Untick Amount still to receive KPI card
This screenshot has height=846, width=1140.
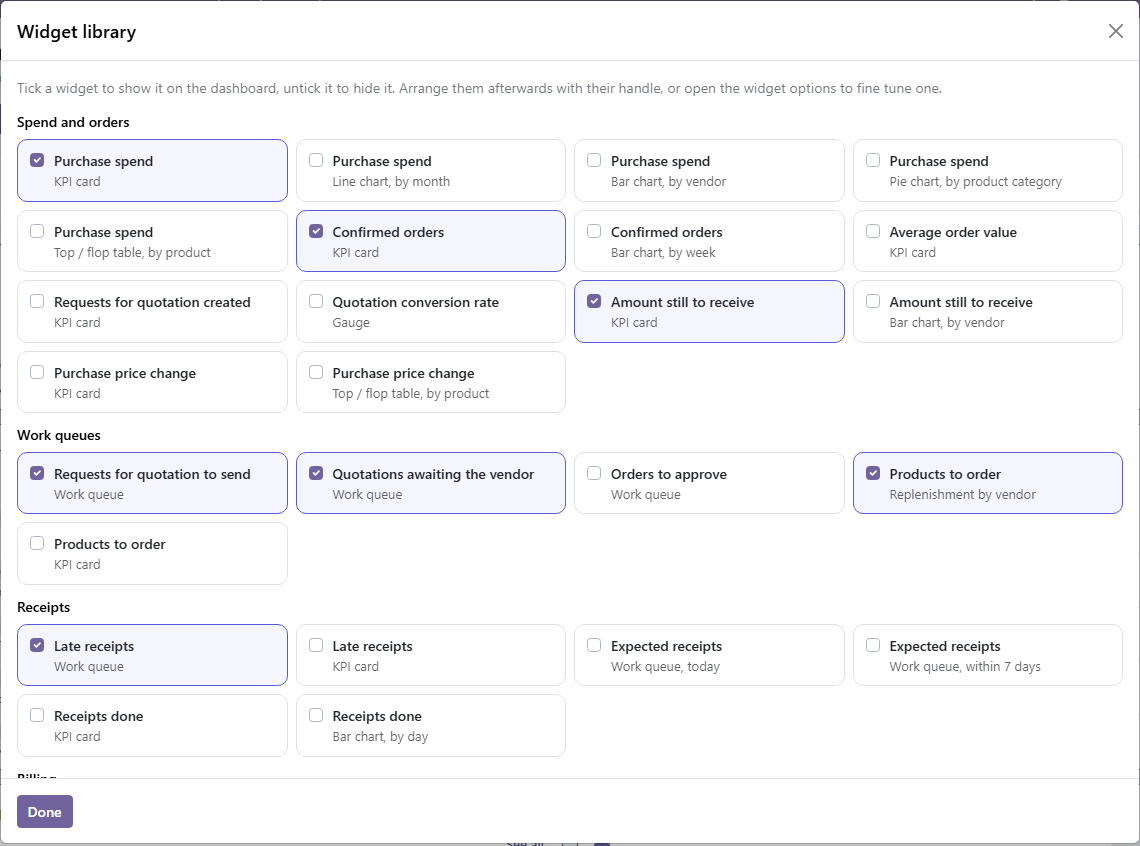point(594,302)
